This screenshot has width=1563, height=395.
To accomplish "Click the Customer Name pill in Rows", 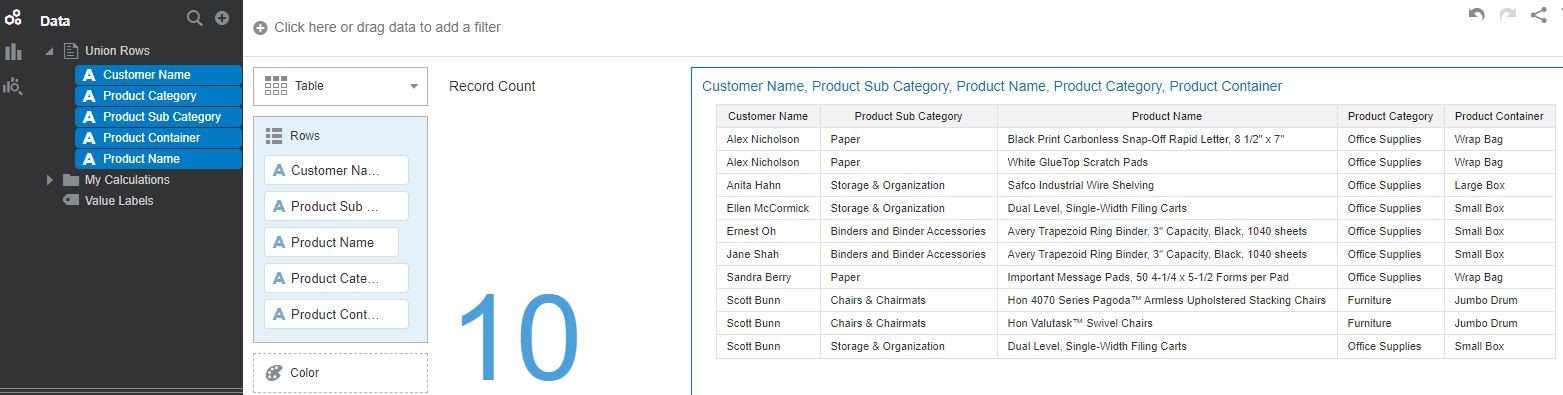I will click(336, 170).
